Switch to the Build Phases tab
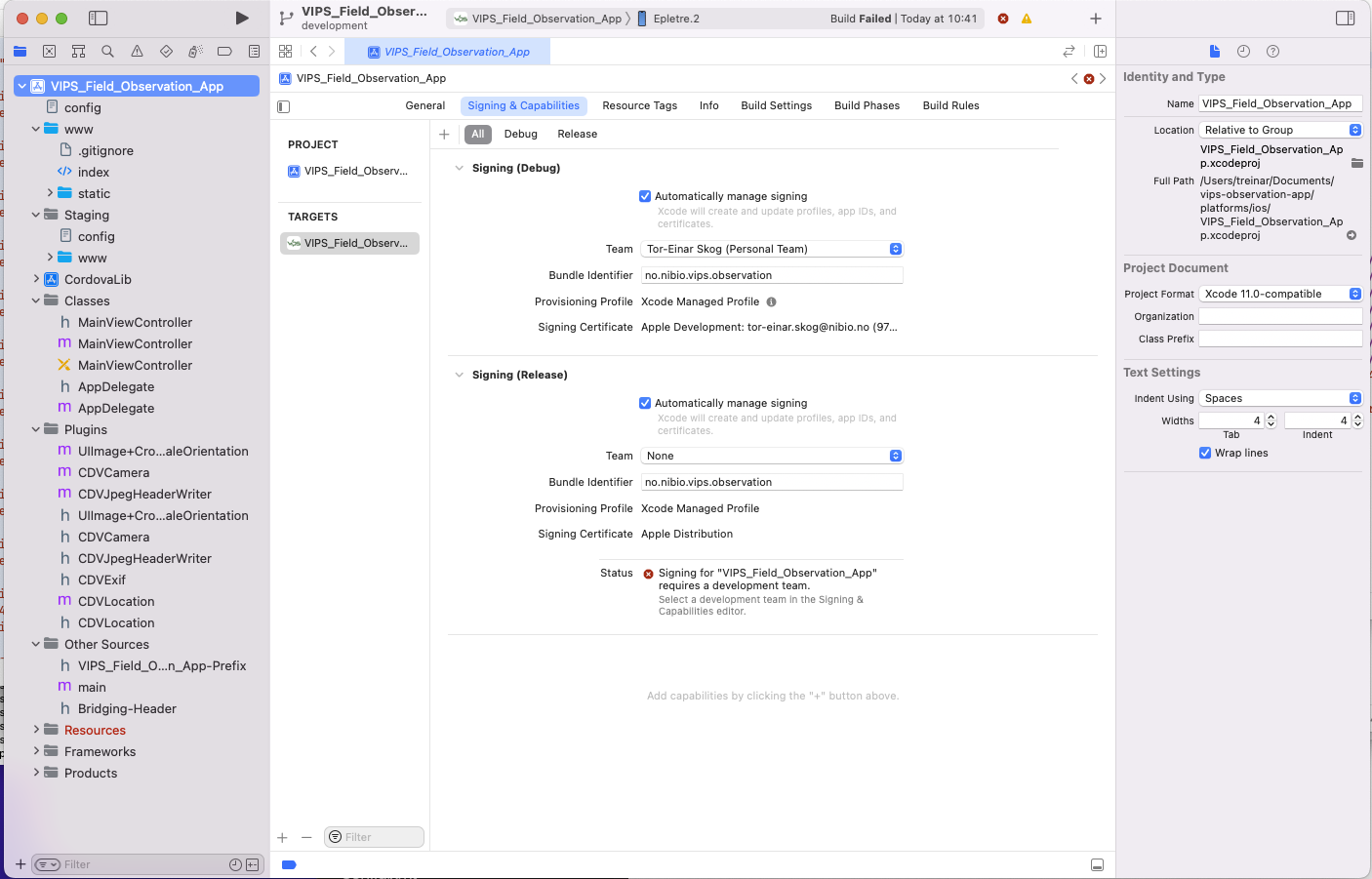This screenshot has height=879, width=1372. click(x=868, y=105)
